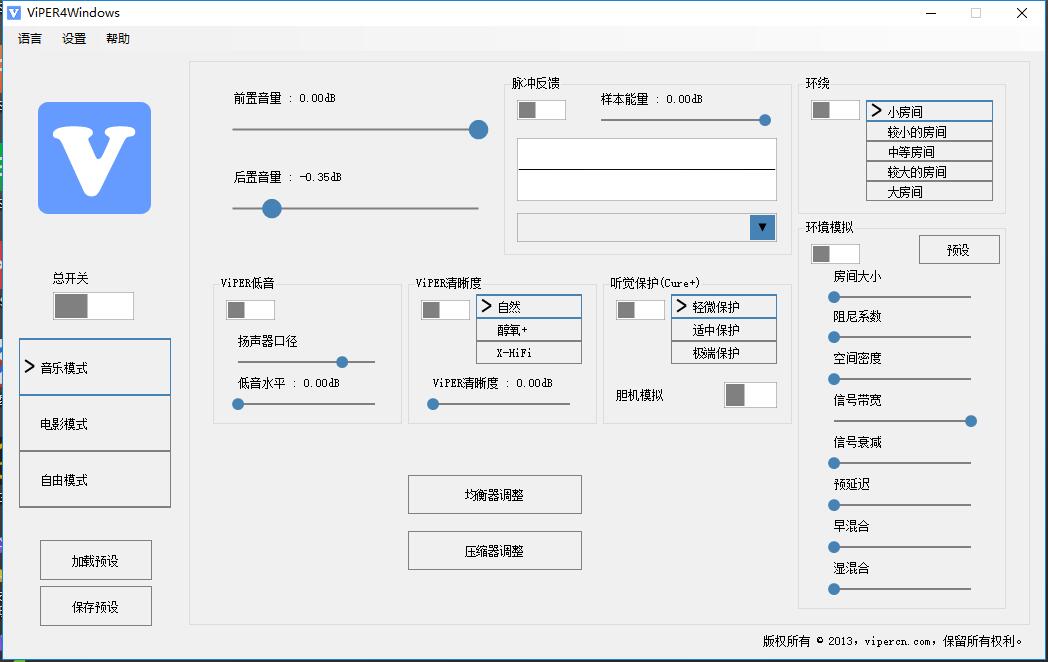Switch on the 脉冲反馈 convolver toggle
The image size is (1048, 662).
[x=541, y=110]
